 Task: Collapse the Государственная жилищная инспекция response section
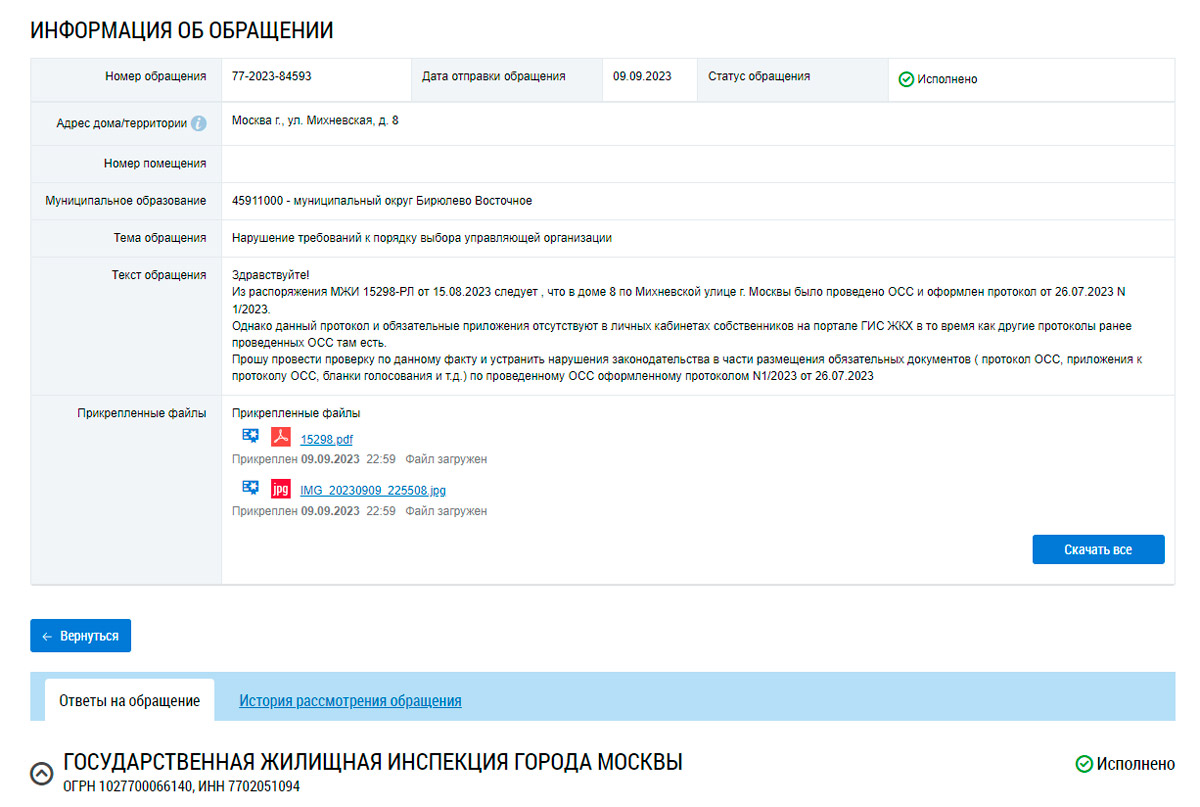42,773
